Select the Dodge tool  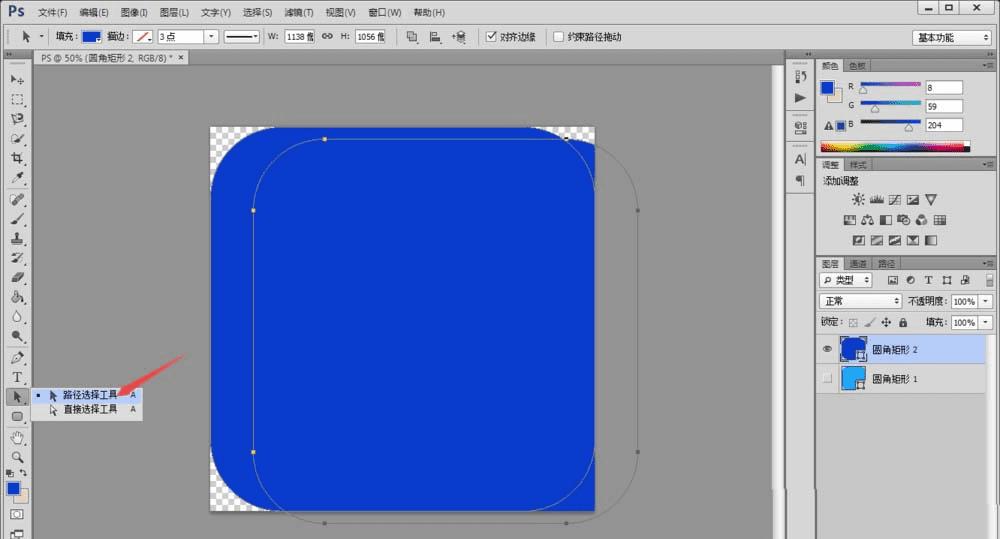[17, 336]
